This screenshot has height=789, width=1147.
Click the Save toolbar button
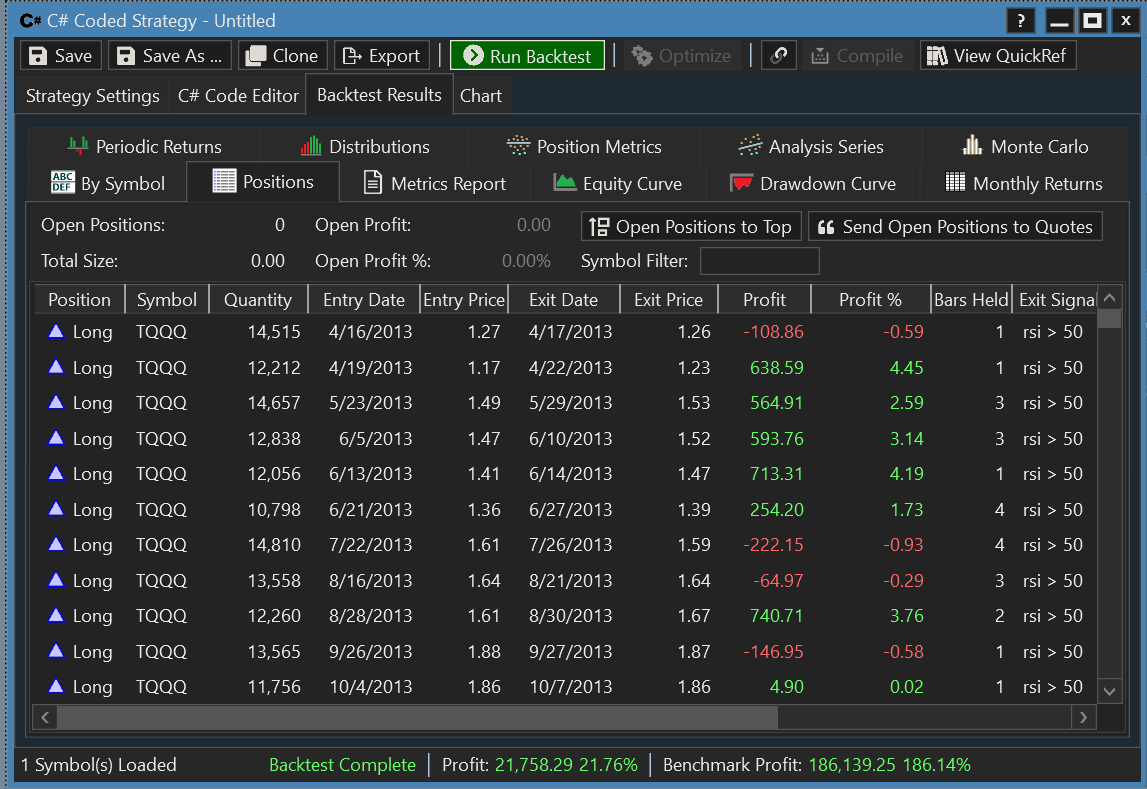pos(61,56)
